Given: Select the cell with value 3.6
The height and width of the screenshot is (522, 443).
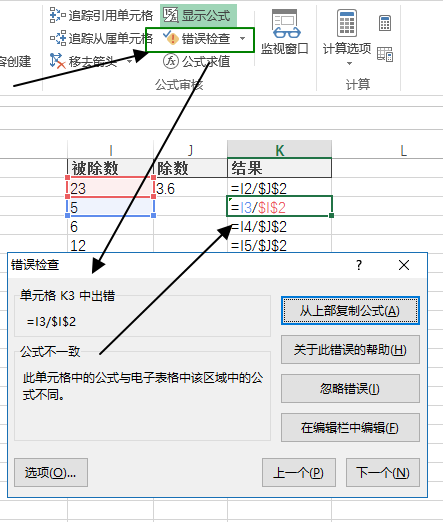Looking at the screenshot, I should pyautogui.click(x=190, y=188).
